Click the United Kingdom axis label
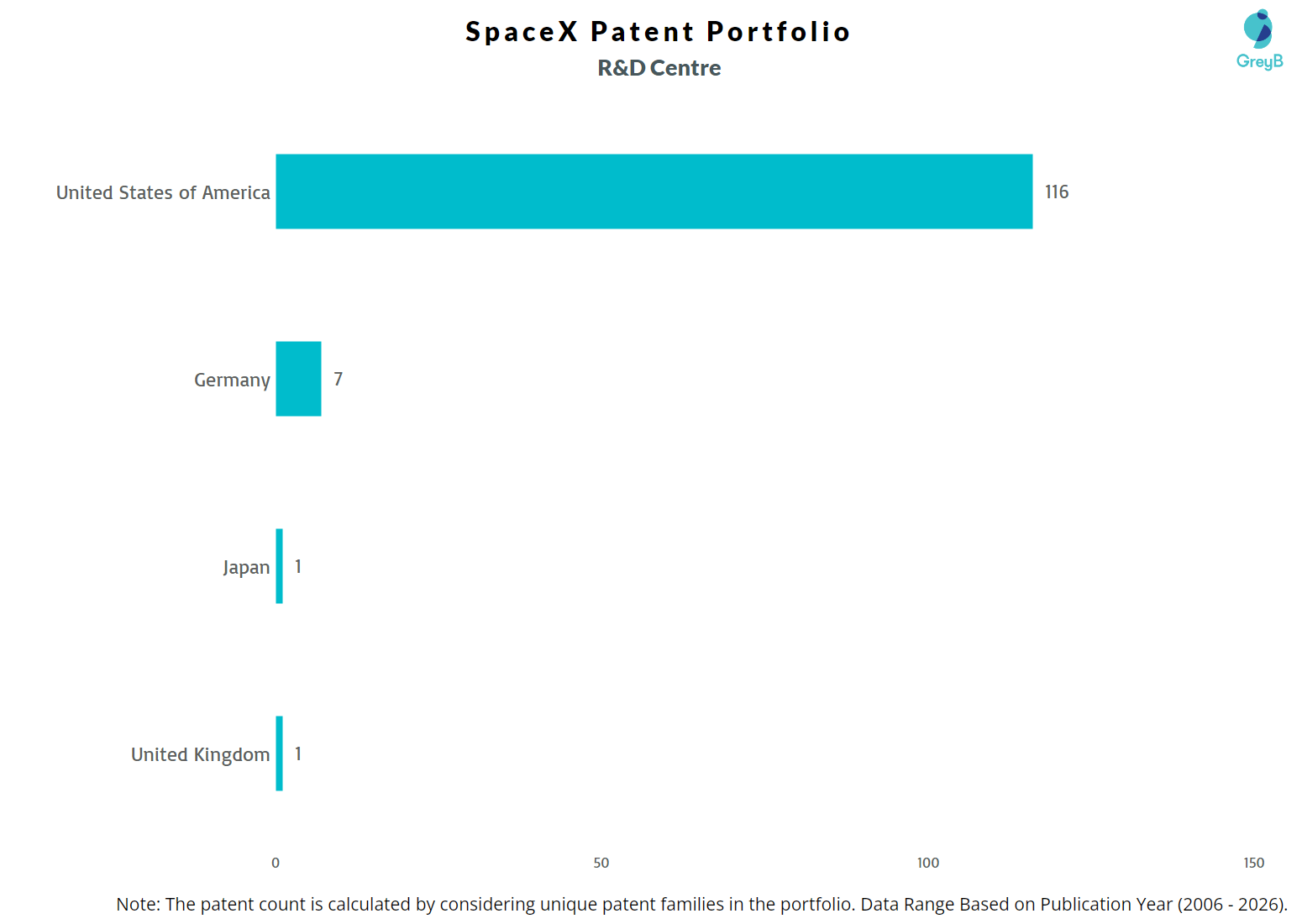Viewport: 1302px width, 924px height. 200,754
